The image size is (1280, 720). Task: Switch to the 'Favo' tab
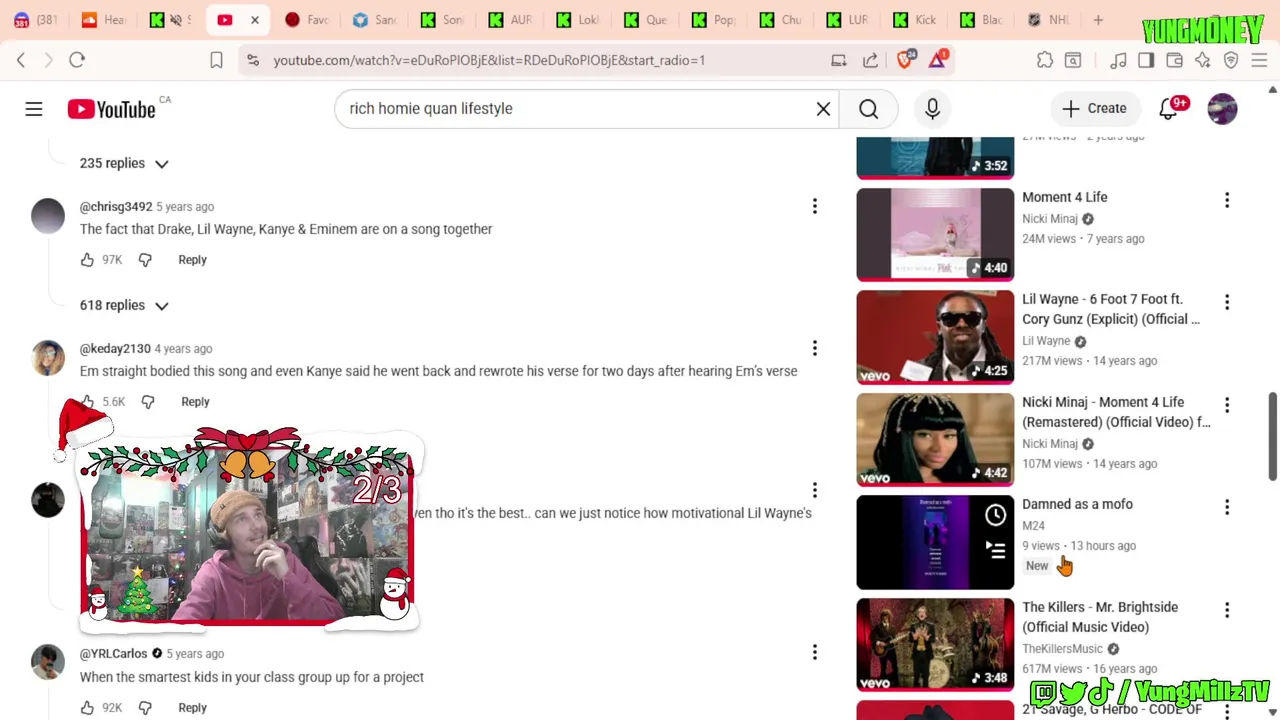tap(307, 20)
